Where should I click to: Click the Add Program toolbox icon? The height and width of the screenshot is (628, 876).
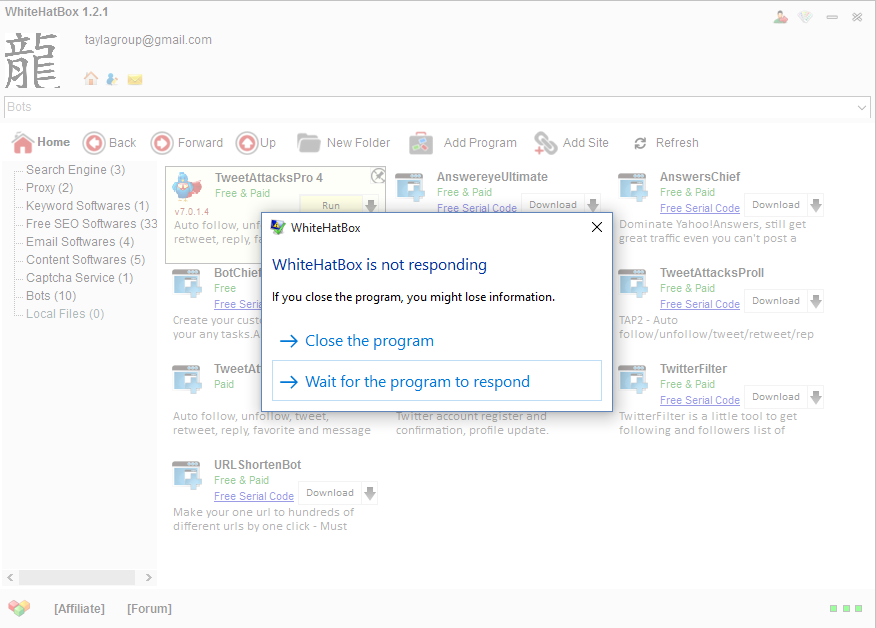(421, 143)
